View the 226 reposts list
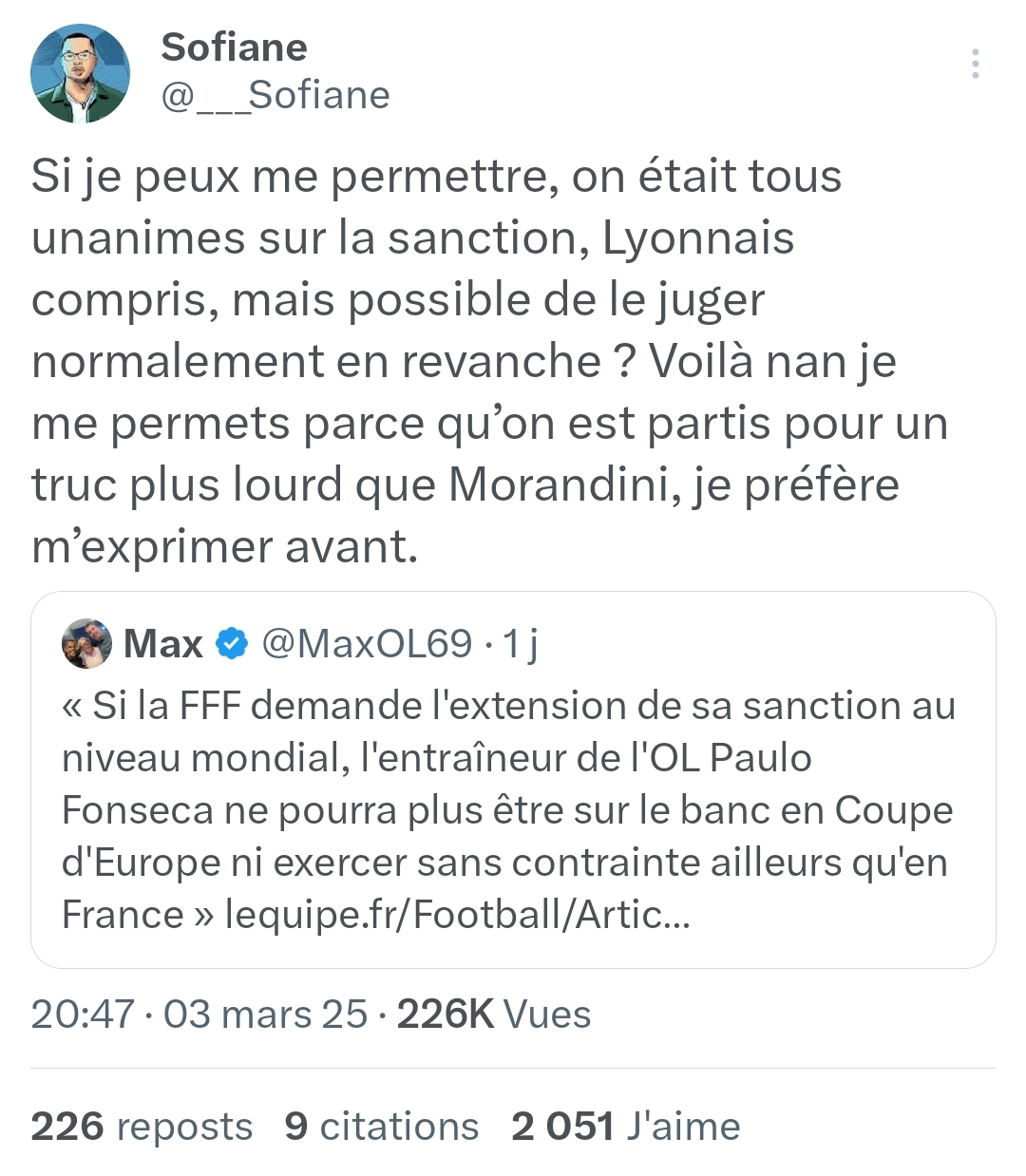 pos(142,1127)
